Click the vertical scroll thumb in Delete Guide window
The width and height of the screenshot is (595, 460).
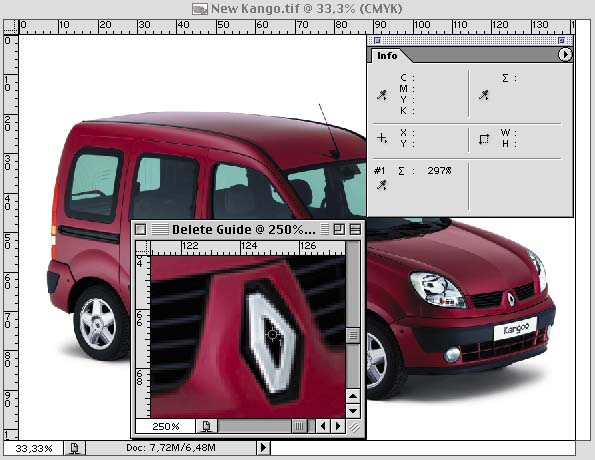tap(353, 336)
